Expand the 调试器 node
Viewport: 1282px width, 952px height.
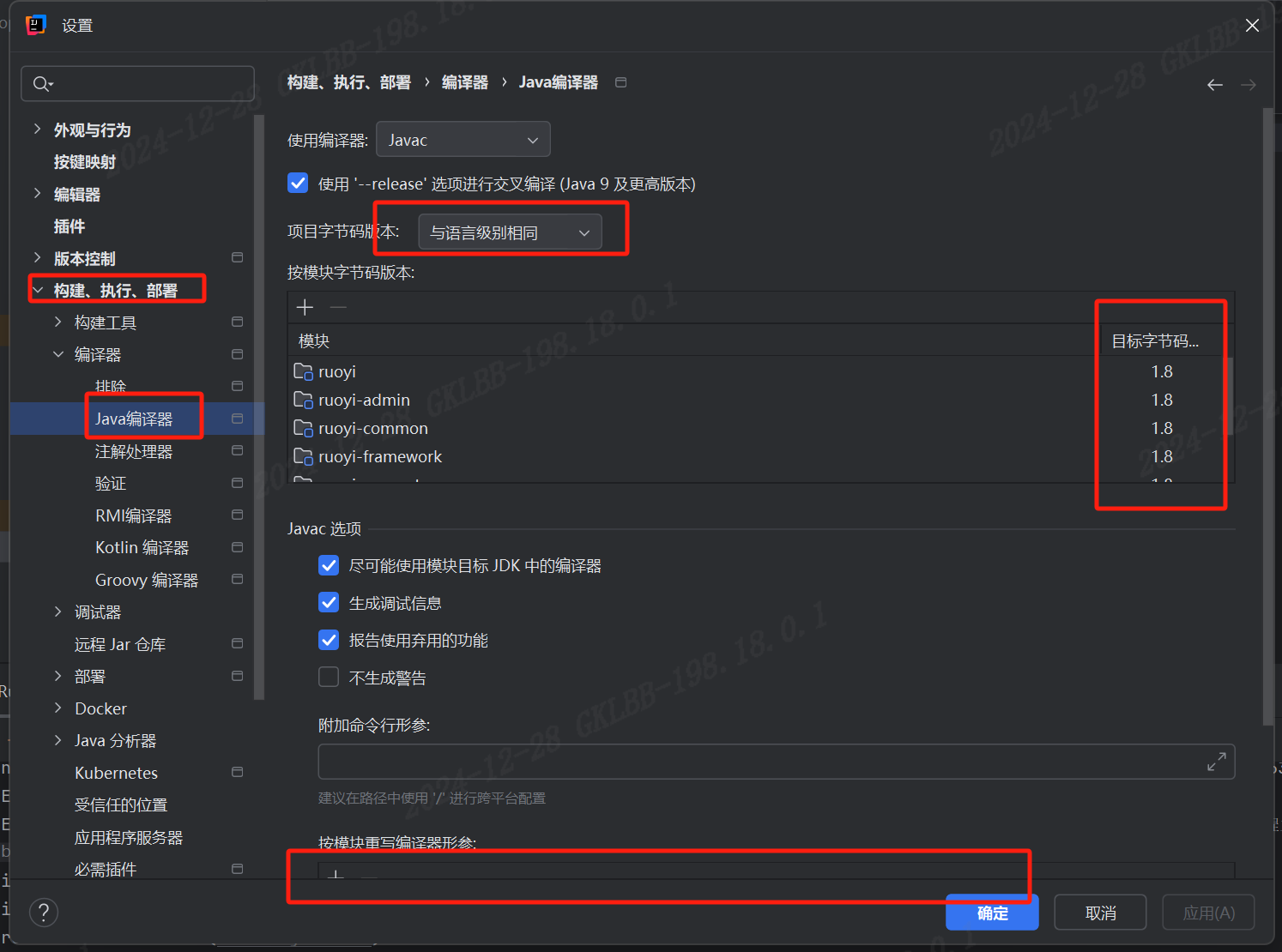tap(57, 612)
